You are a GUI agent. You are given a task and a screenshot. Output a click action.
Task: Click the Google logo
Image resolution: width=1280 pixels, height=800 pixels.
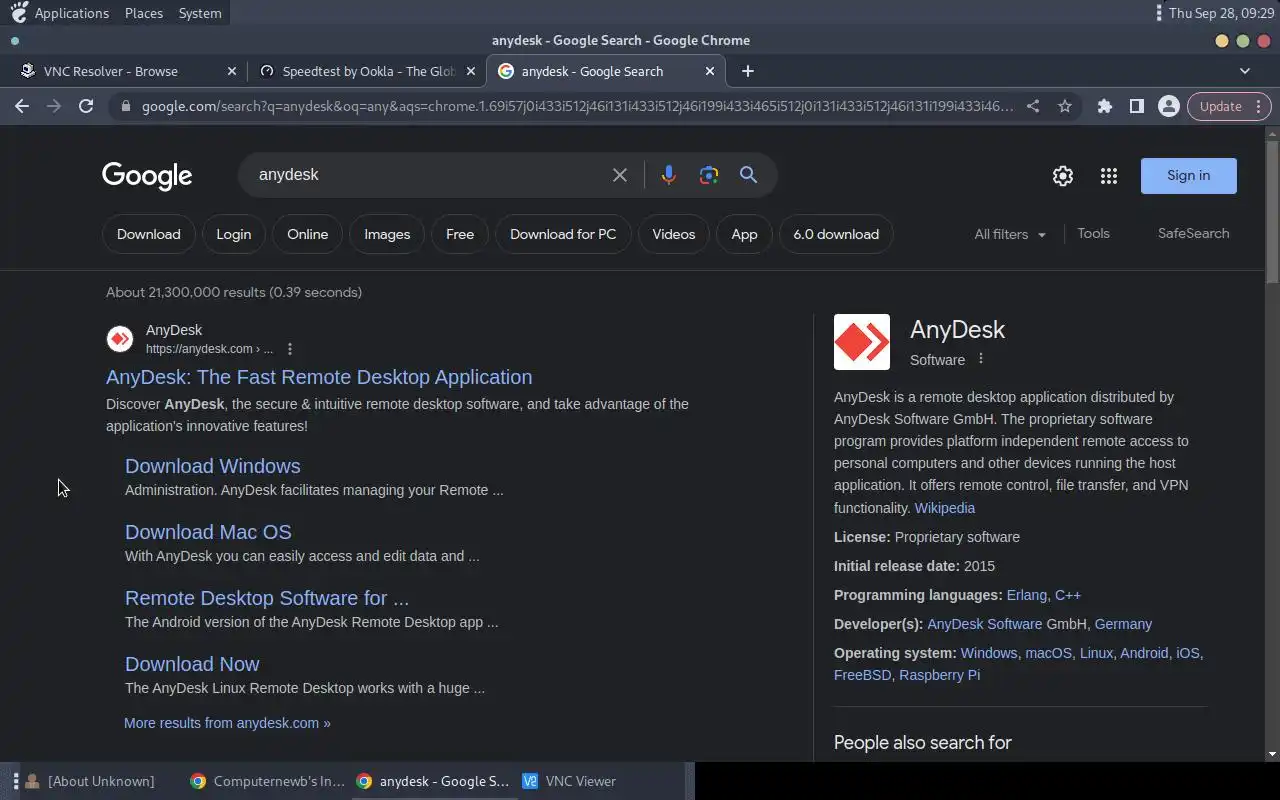coord(147,176)
